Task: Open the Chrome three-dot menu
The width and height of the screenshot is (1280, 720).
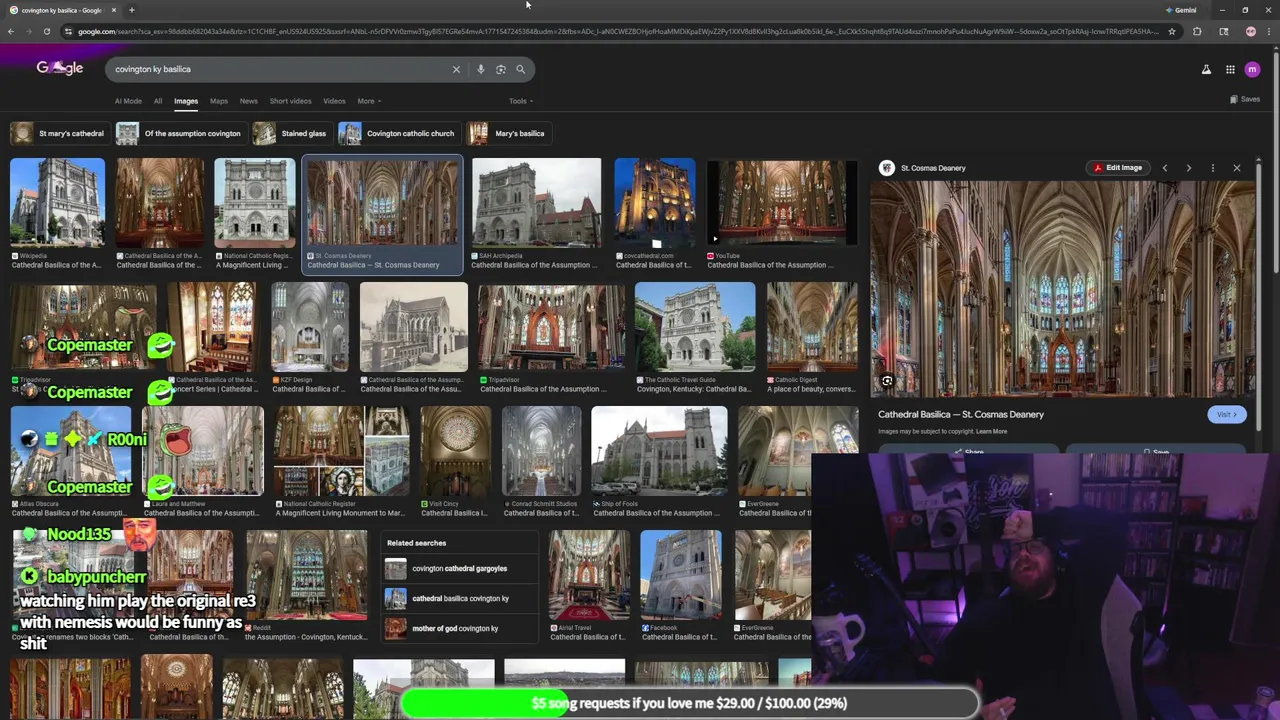Action: (1270, 31)
